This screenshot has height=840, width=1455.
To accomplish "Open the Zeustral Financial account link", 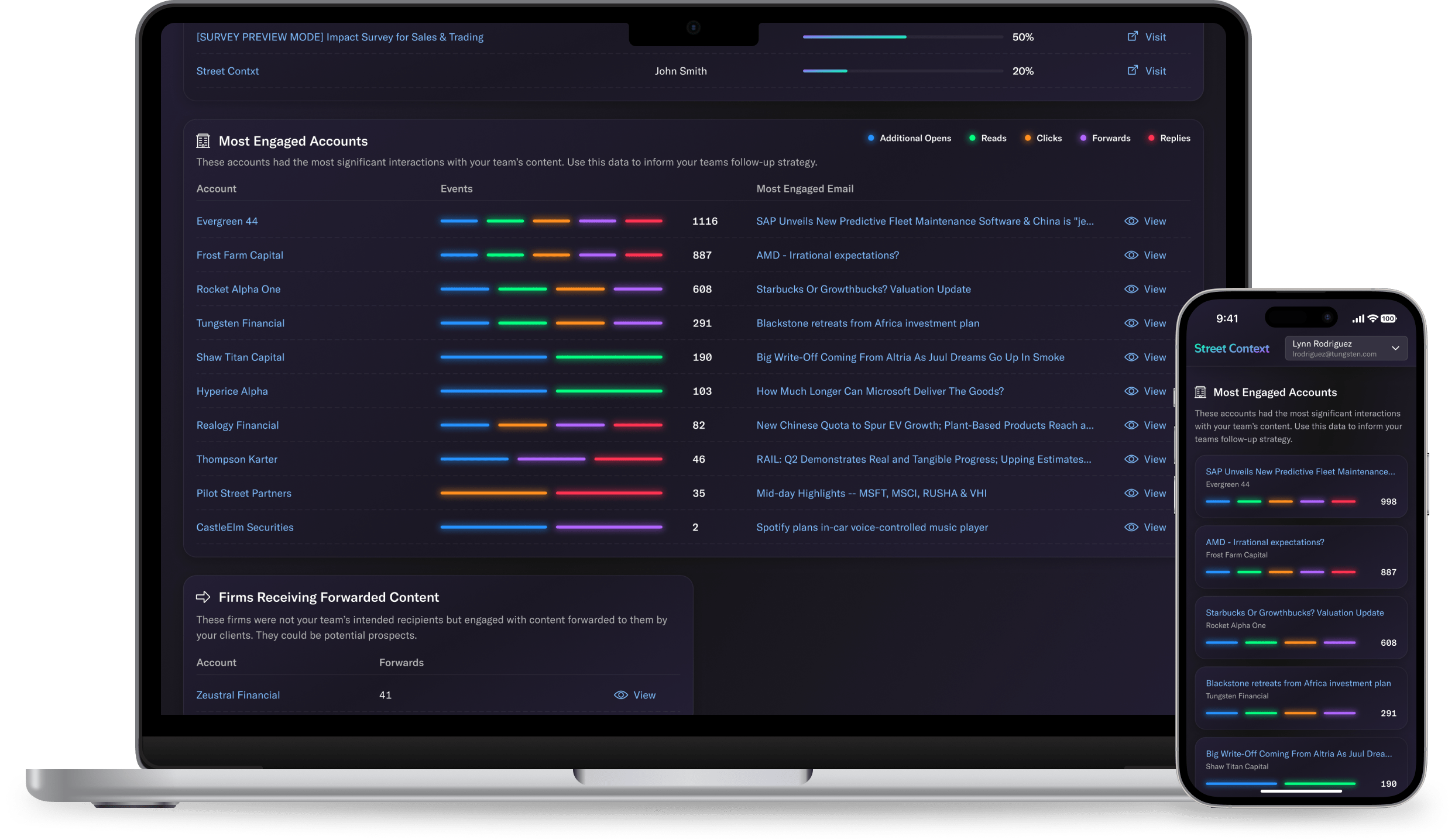I will click(x=238, y=695).
